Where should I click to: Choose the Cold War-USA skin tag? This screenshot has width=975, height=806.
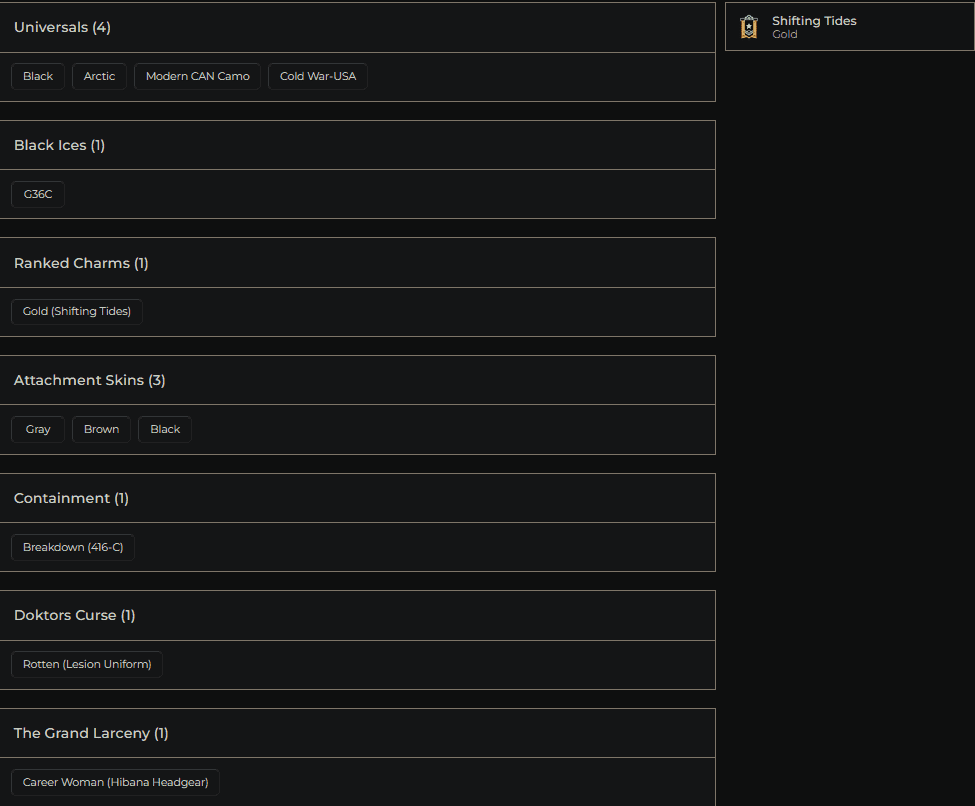tap(317, 77)
